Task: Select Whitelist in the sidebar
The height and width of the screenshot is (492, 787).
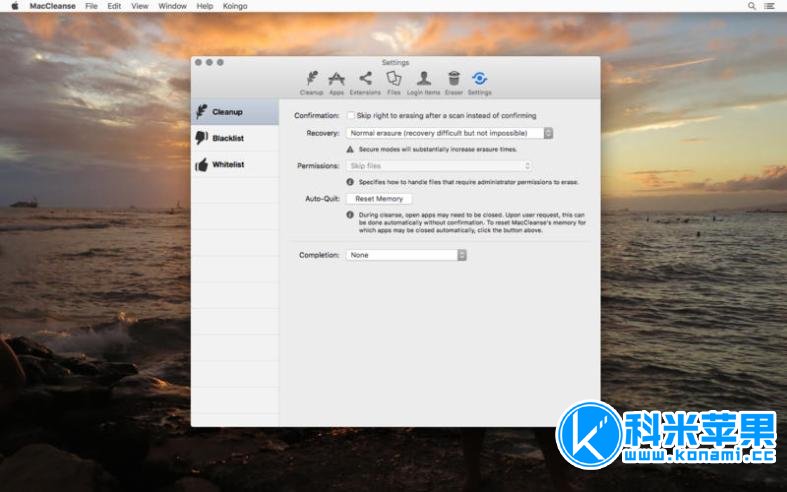Action: point(235,164)
